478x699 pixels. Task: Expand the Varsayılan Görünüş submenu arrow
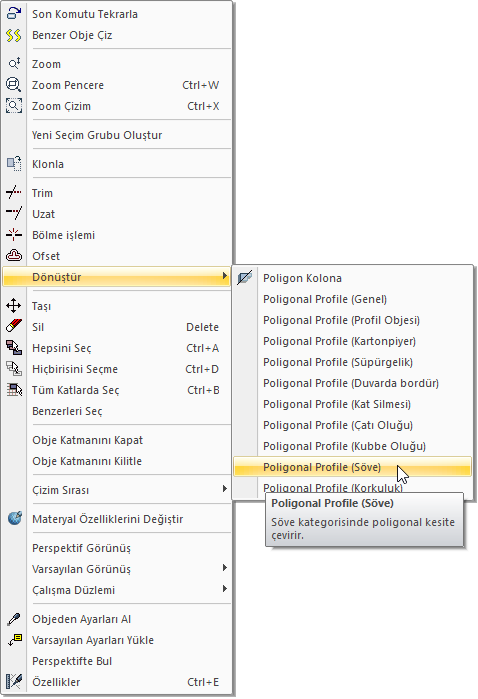(x=225, y=568)
